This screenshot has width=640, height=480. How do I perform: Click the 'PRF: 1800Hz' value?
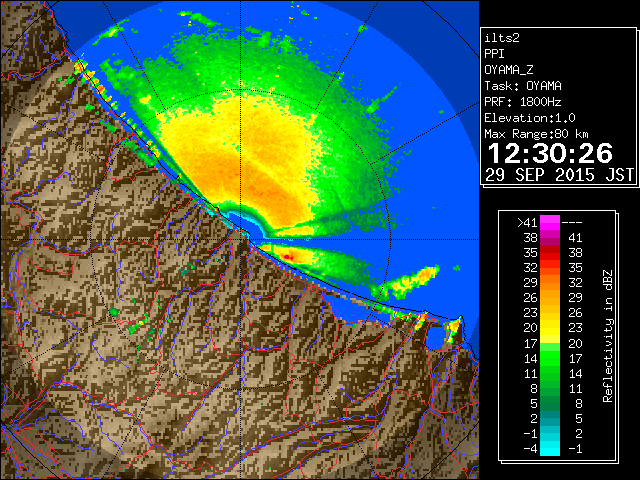tap(523, 102)
